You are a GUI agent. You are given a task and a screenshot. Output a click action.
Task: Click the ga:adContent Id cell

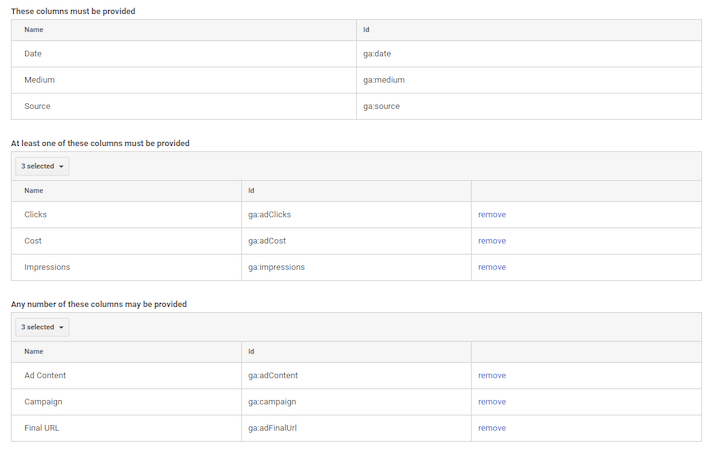pos(273,376)
